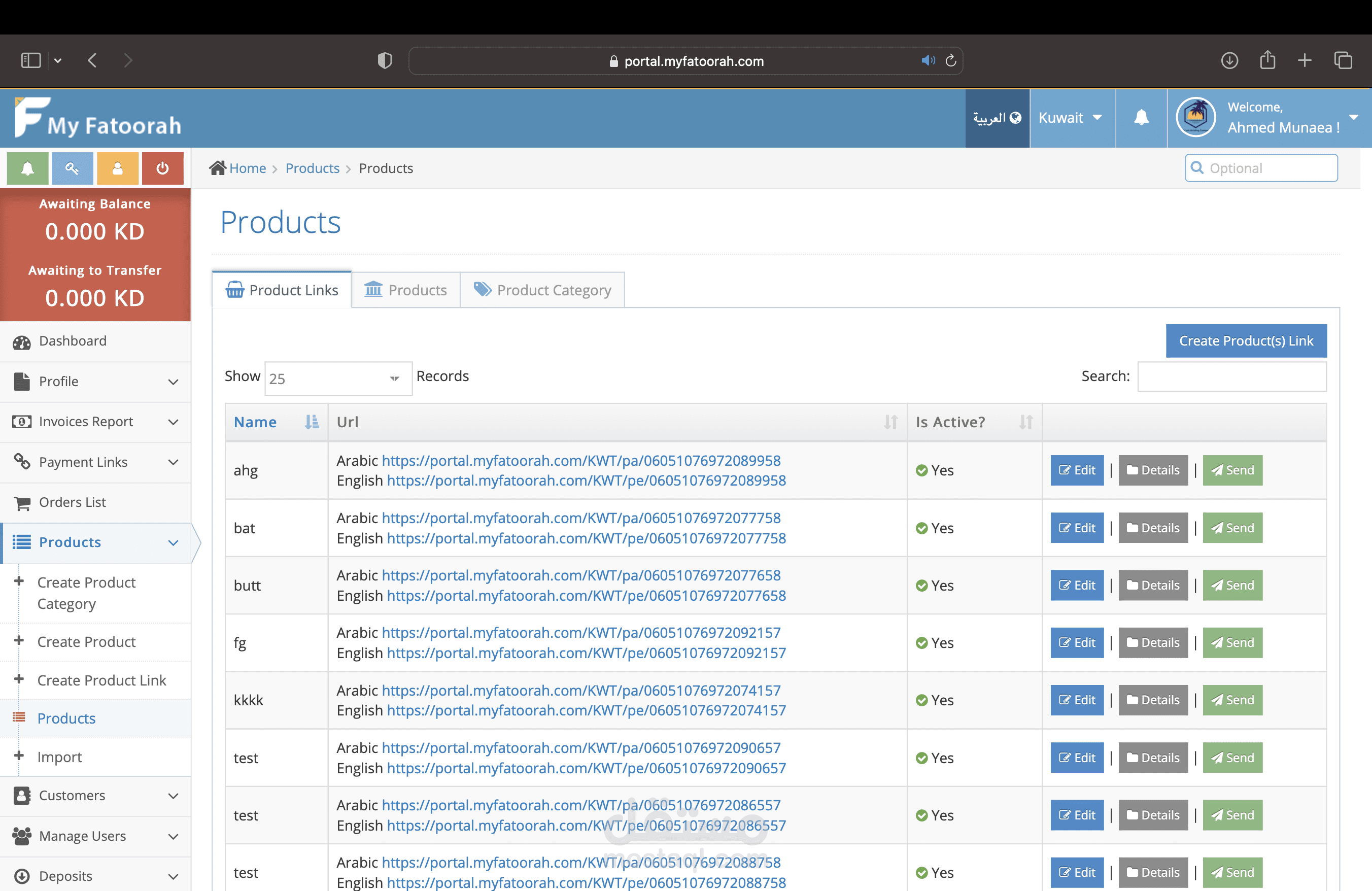Expand the Payment Links menu

coord(96,462)
